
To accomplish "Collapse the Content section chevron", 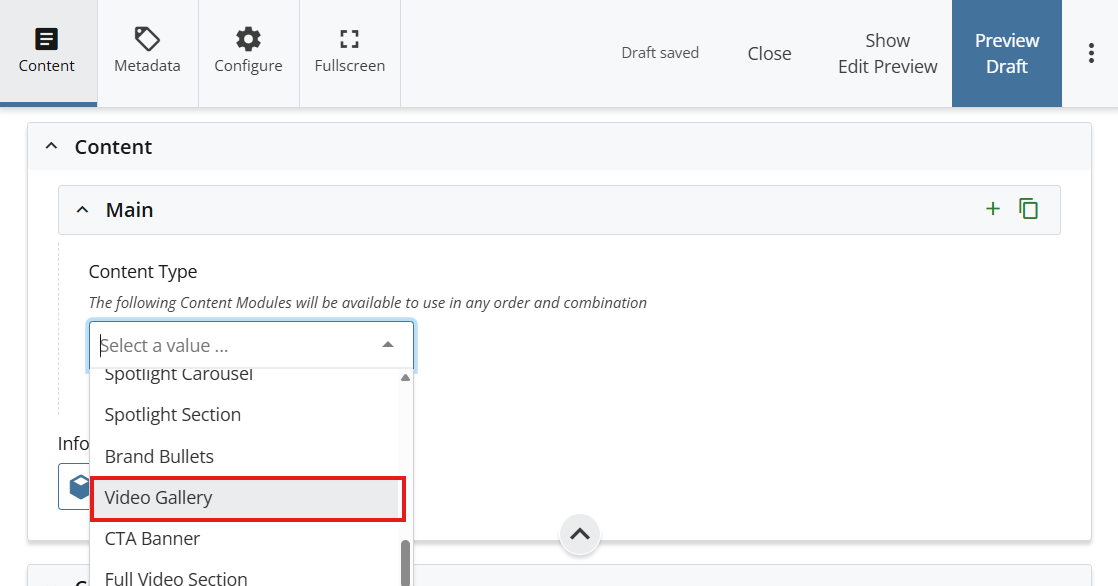I will [x=52, y=147].
